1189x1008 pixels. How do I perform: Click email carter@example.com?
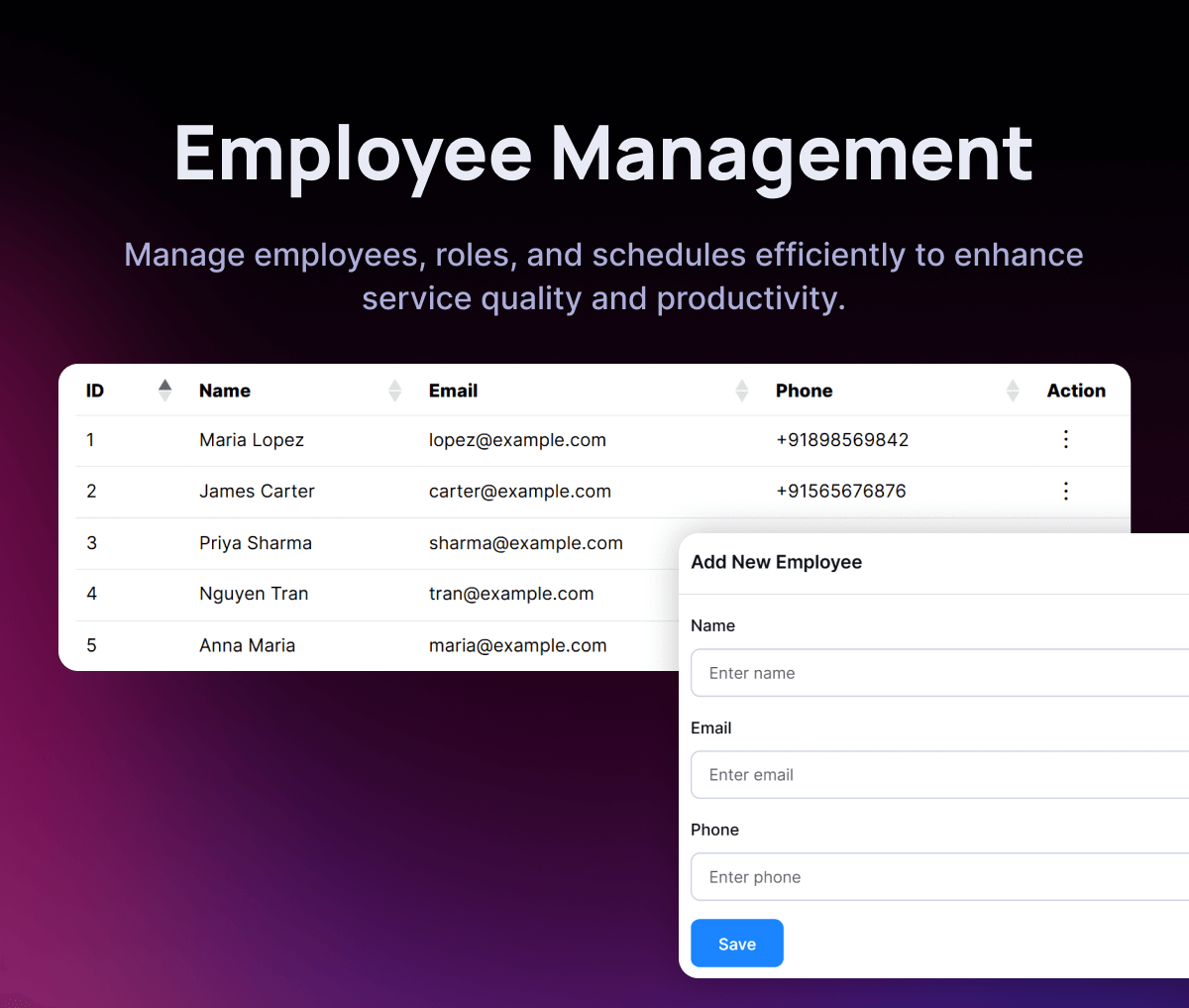click(x=520, y=492)
